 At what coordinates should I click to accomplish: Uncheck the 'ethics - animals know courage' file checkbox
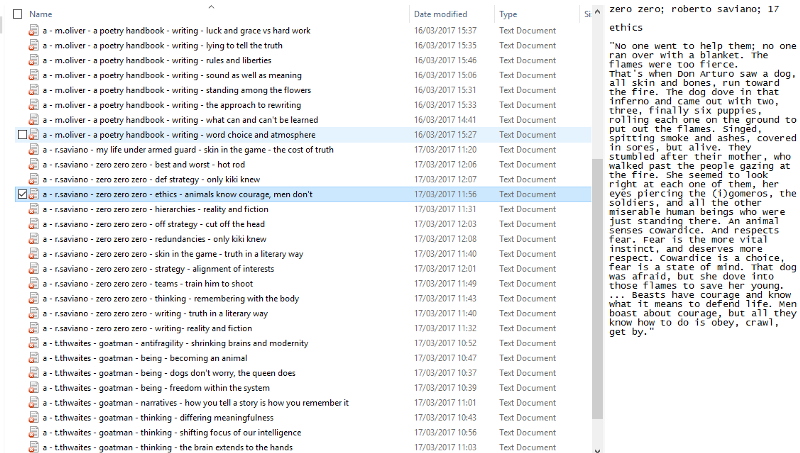click(x=23, y=194)
